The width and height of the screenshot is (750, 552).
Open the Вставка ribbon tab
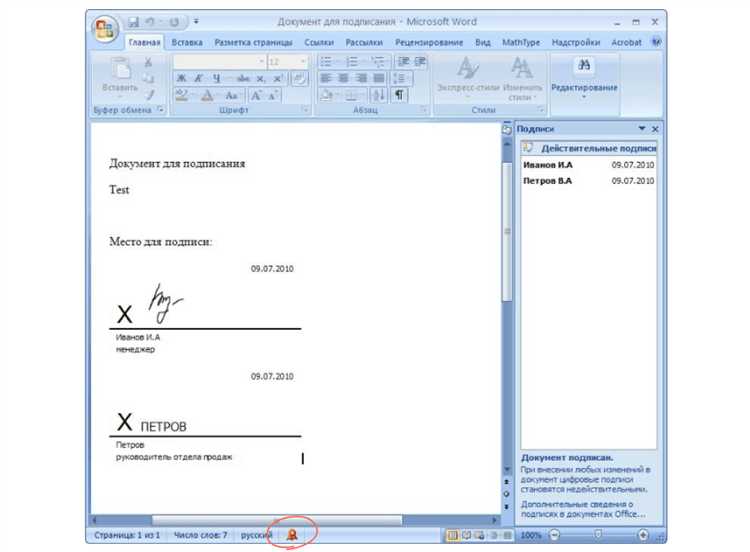pos(186,43)
